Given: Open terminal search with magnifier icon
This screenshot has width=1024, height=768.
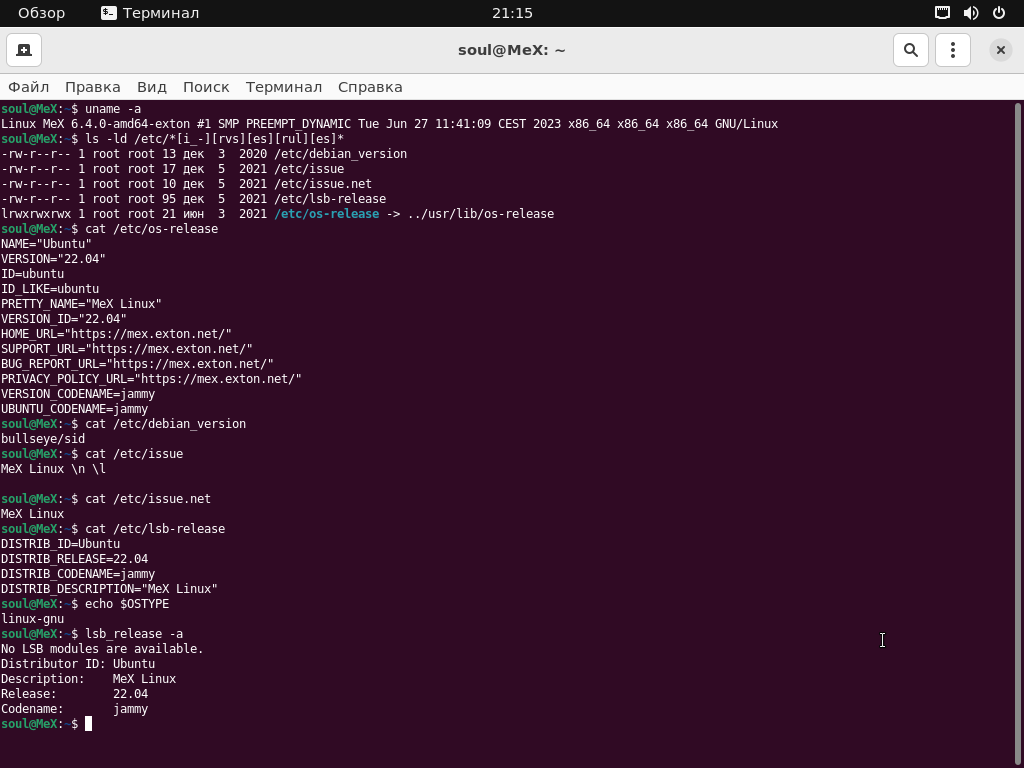Looking at the screenshot, I should click(x=910, y=50).
